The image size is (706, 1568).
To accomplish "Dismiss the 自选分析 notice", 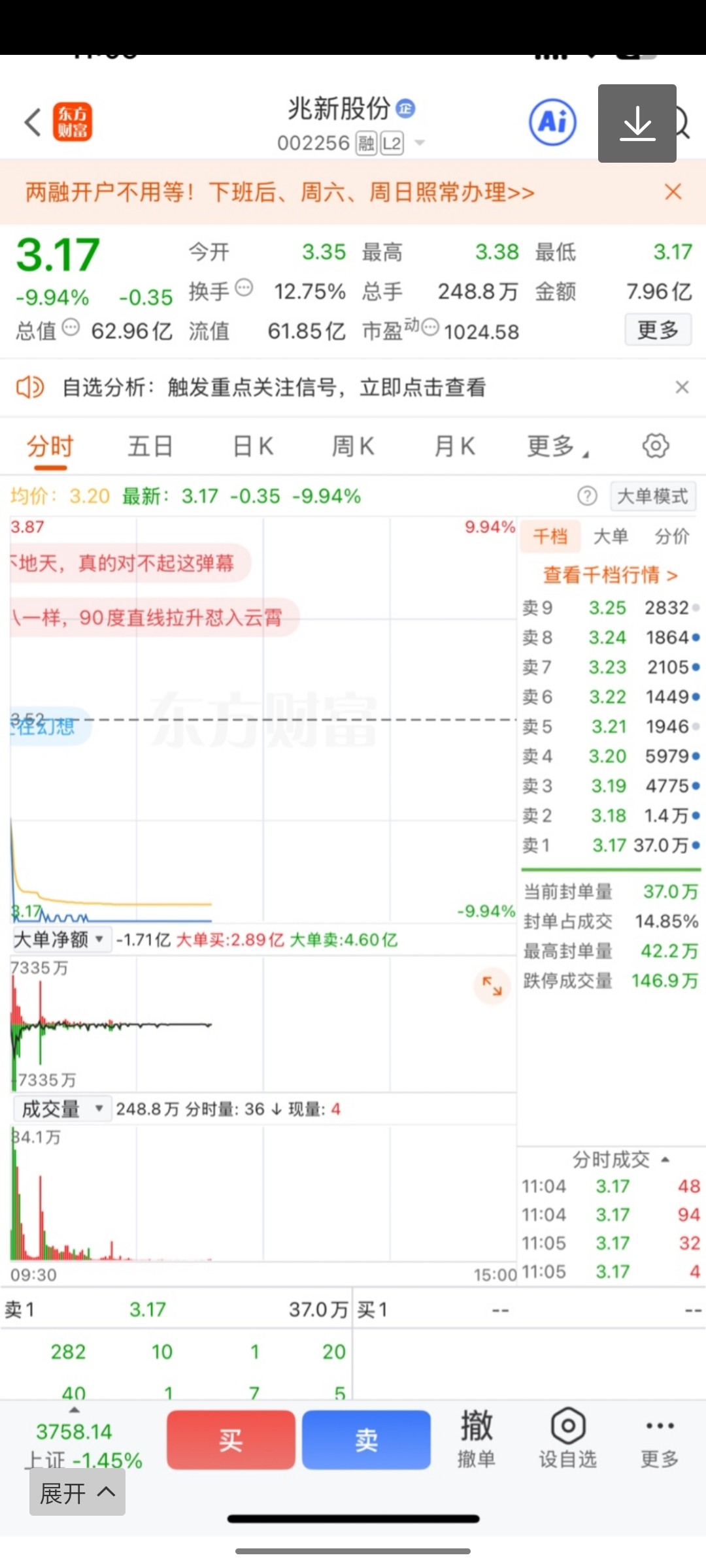I will point(682,387).
